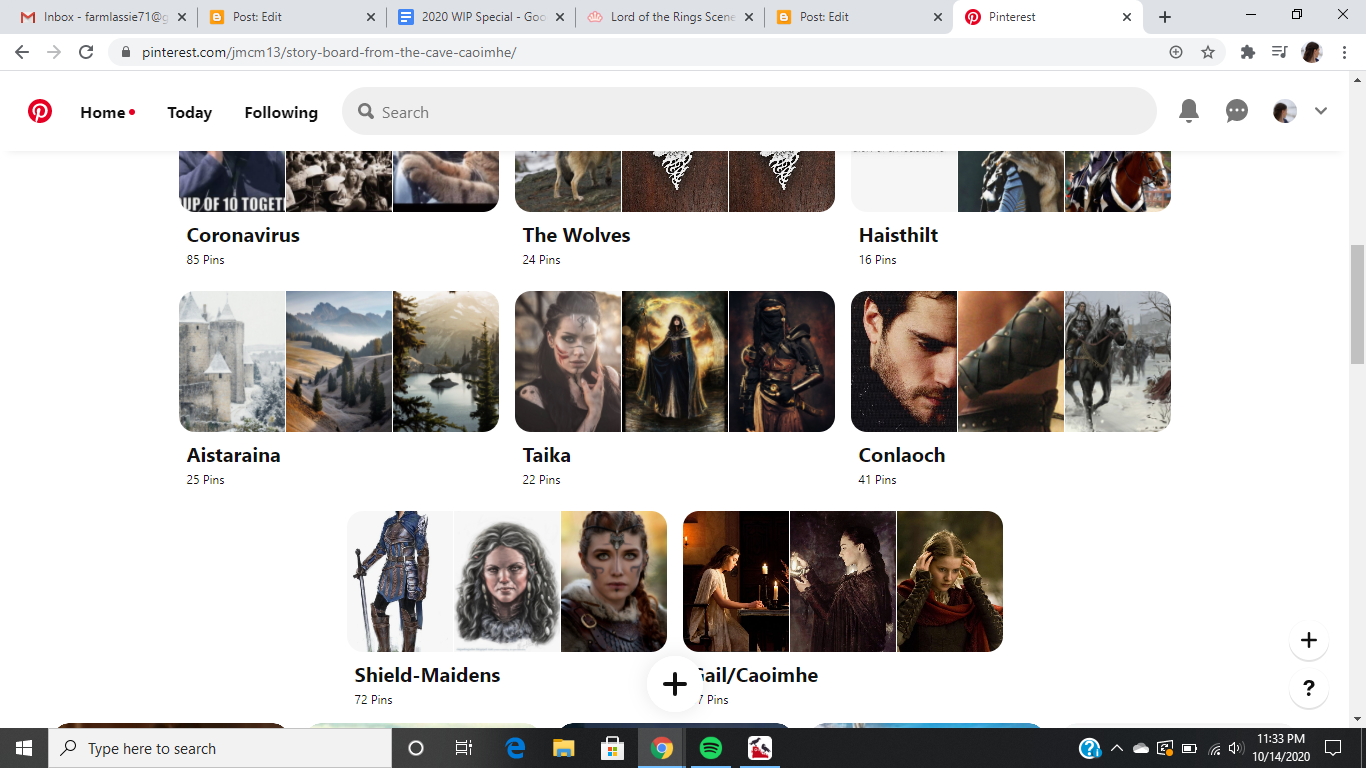Click the '41 Pins' count text
Image resolution: width=1366 pixels, height=768 pixels.
877,480
